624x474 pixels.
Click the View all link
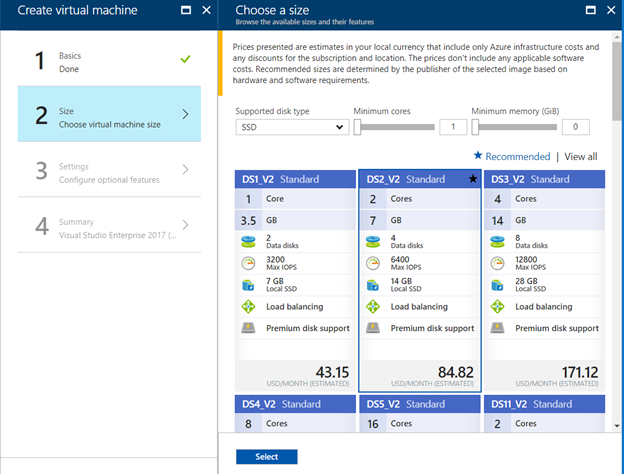580,156
